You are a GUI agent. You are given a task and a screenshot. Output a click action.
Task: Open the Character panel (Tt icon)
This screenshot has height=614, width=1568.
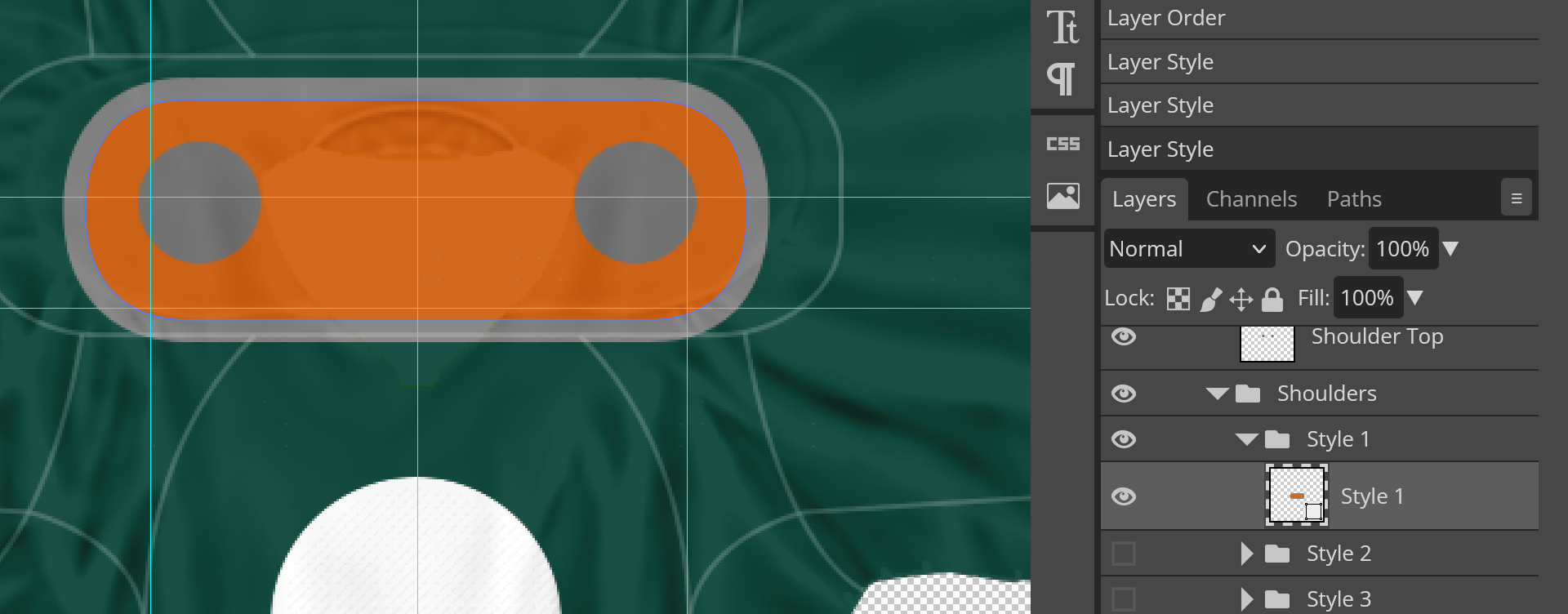point(1062,28)
